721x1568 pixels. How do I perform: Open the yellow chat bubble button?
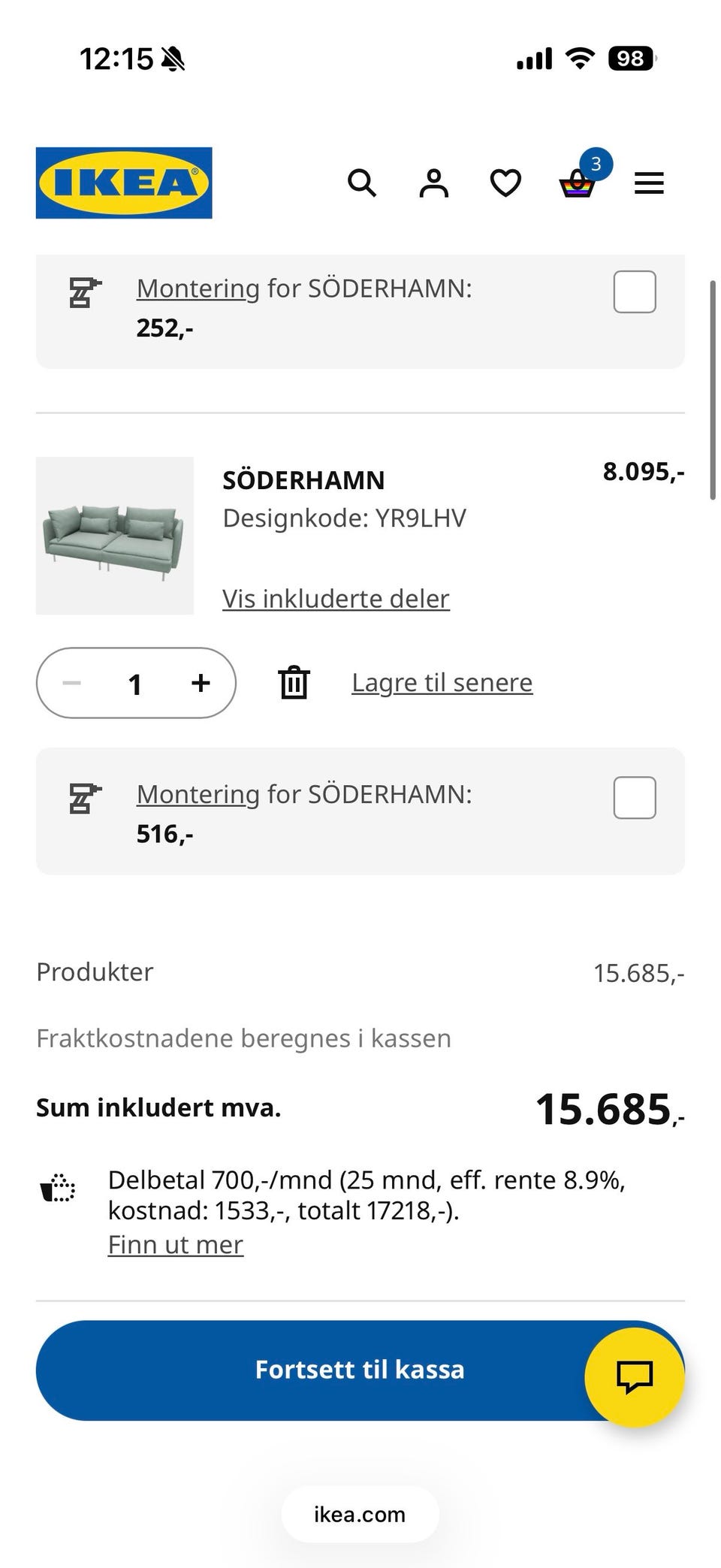point(634,1376)
